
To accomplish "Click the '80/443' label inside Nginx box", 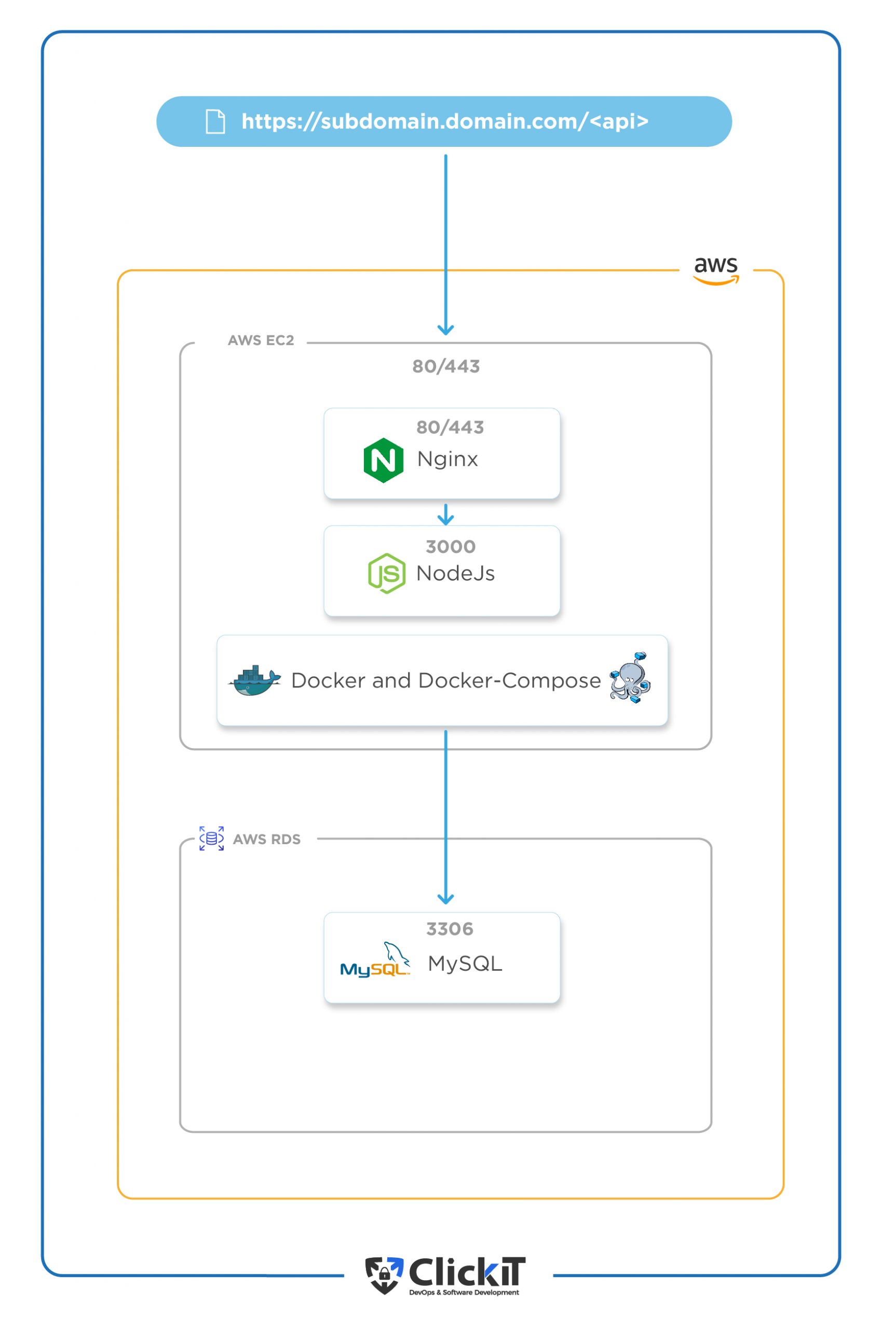I will tap(450, 427).
